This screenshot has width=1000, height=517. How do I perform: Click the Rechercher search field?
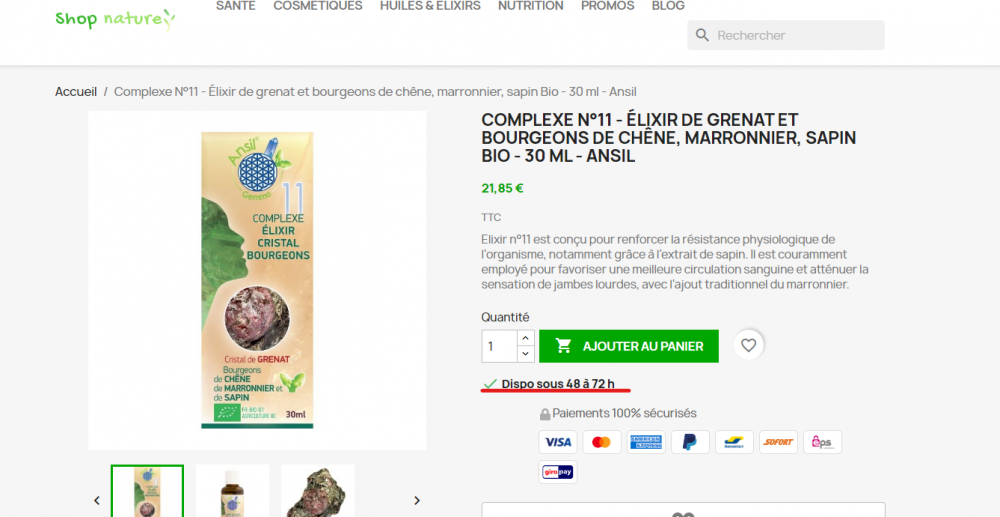click(x=786, y=35)
